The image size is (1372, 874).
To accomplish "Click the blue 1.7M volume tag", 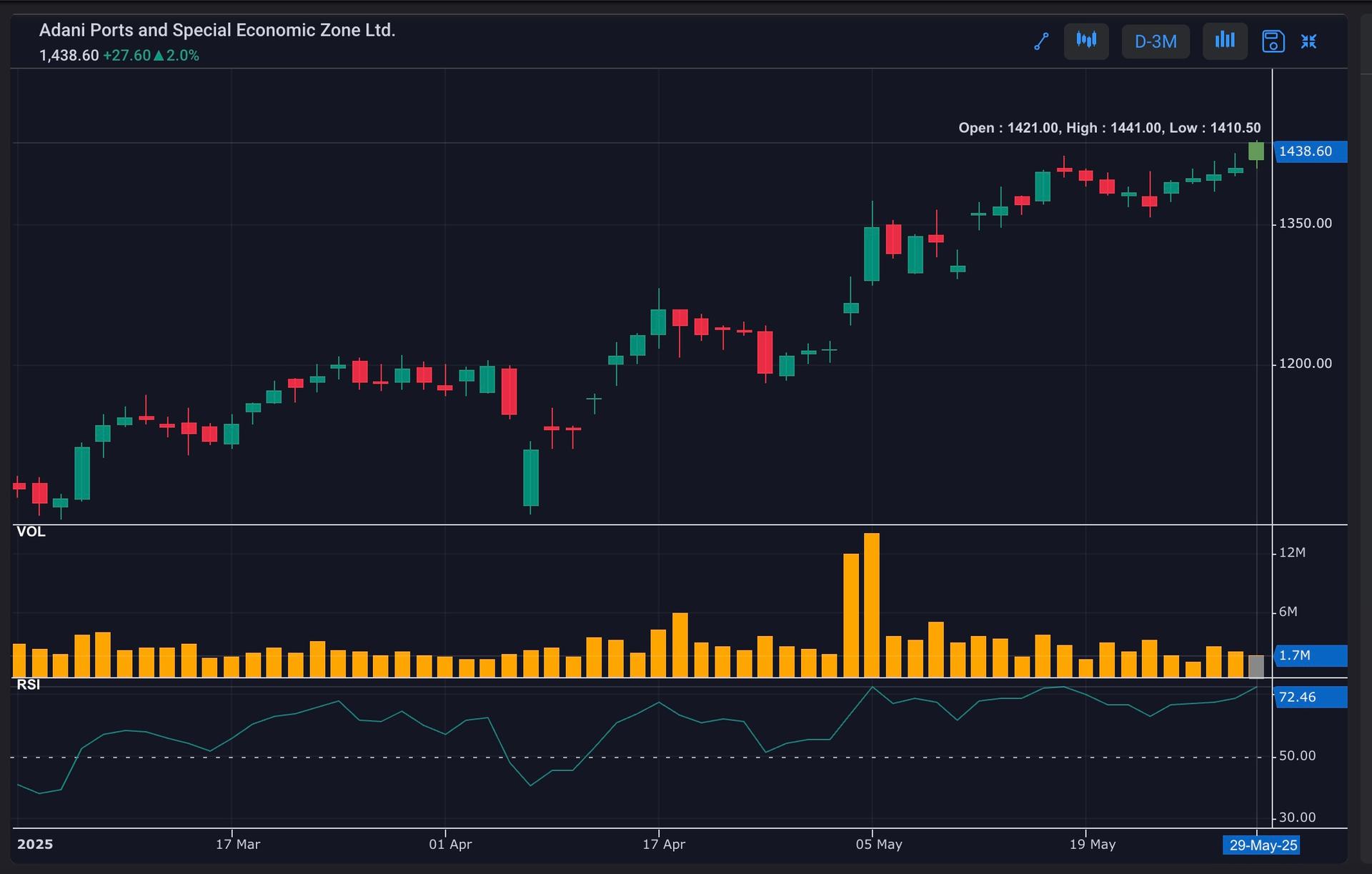I will [x=1311, y=655].
